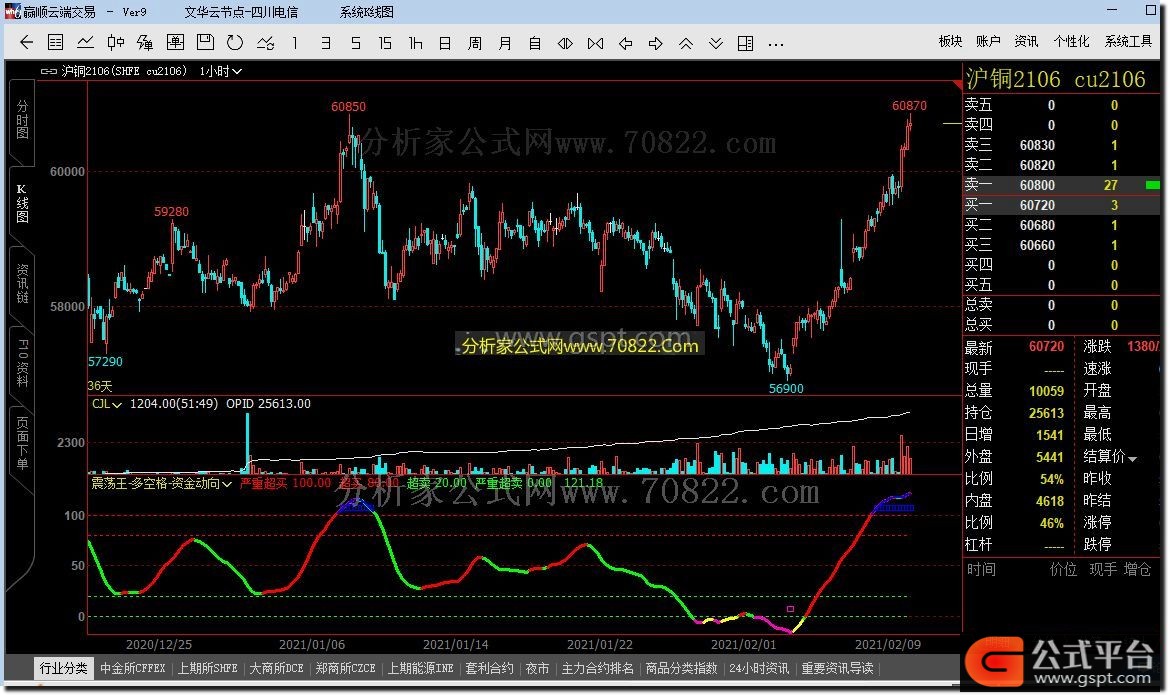Expand the 结算价 dropdown arrow
1170x695 pixels.
click(x=1133, y=458)
